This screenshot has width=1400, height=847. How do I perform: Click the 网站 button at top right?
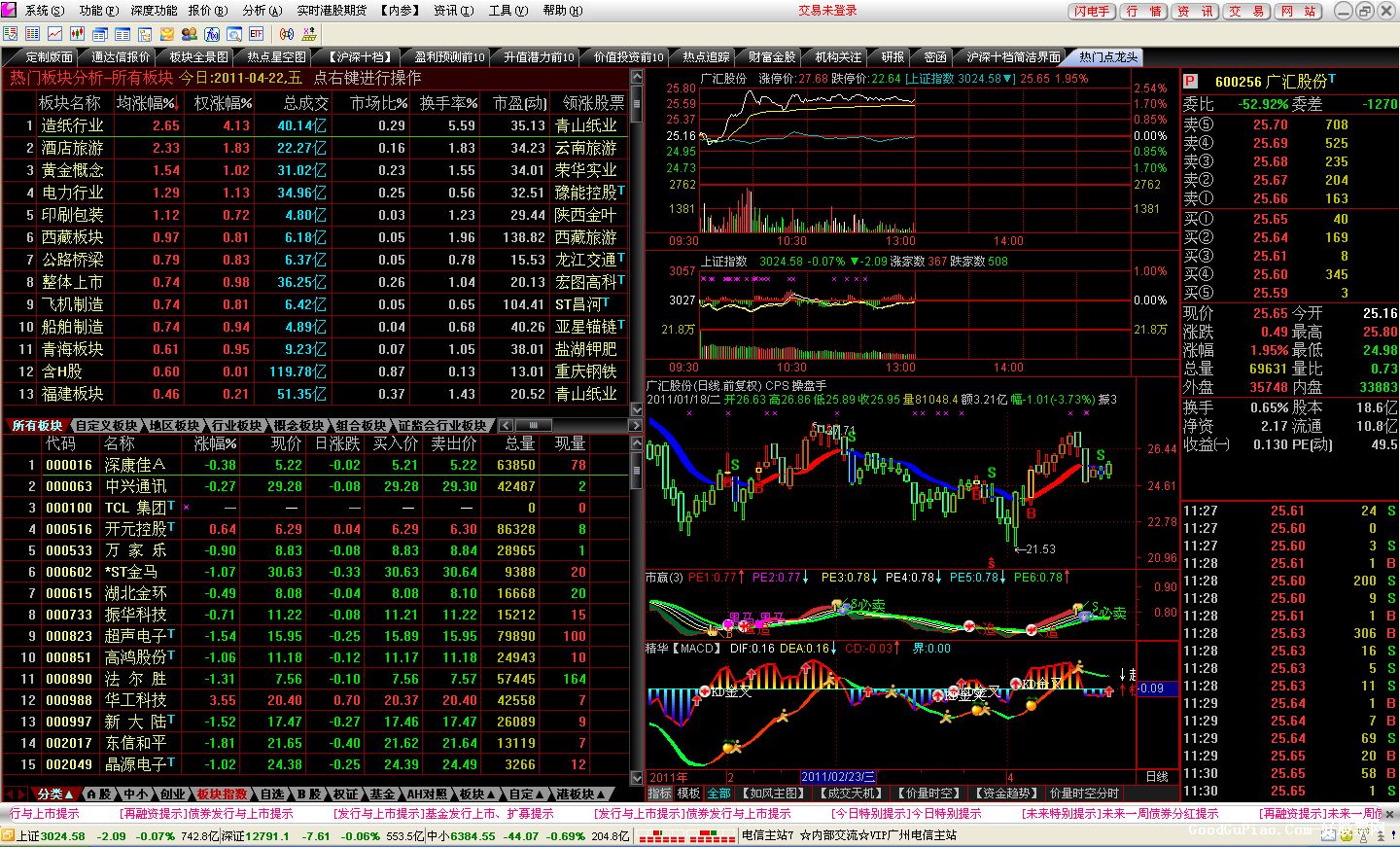(x=1298, y=11)
